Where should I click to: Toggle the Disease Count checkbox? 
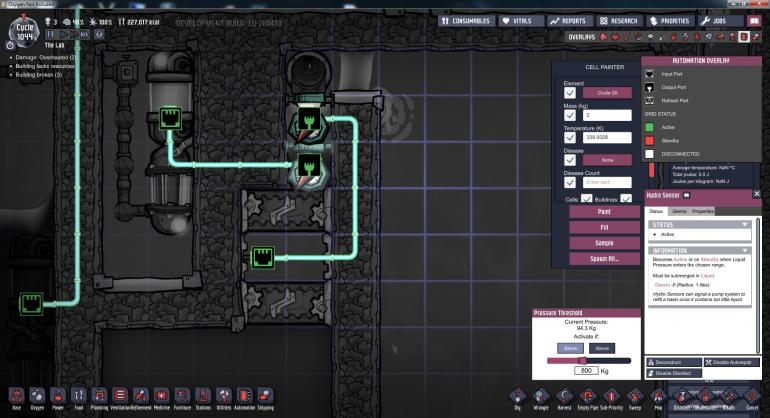click(x=570, y=182)
